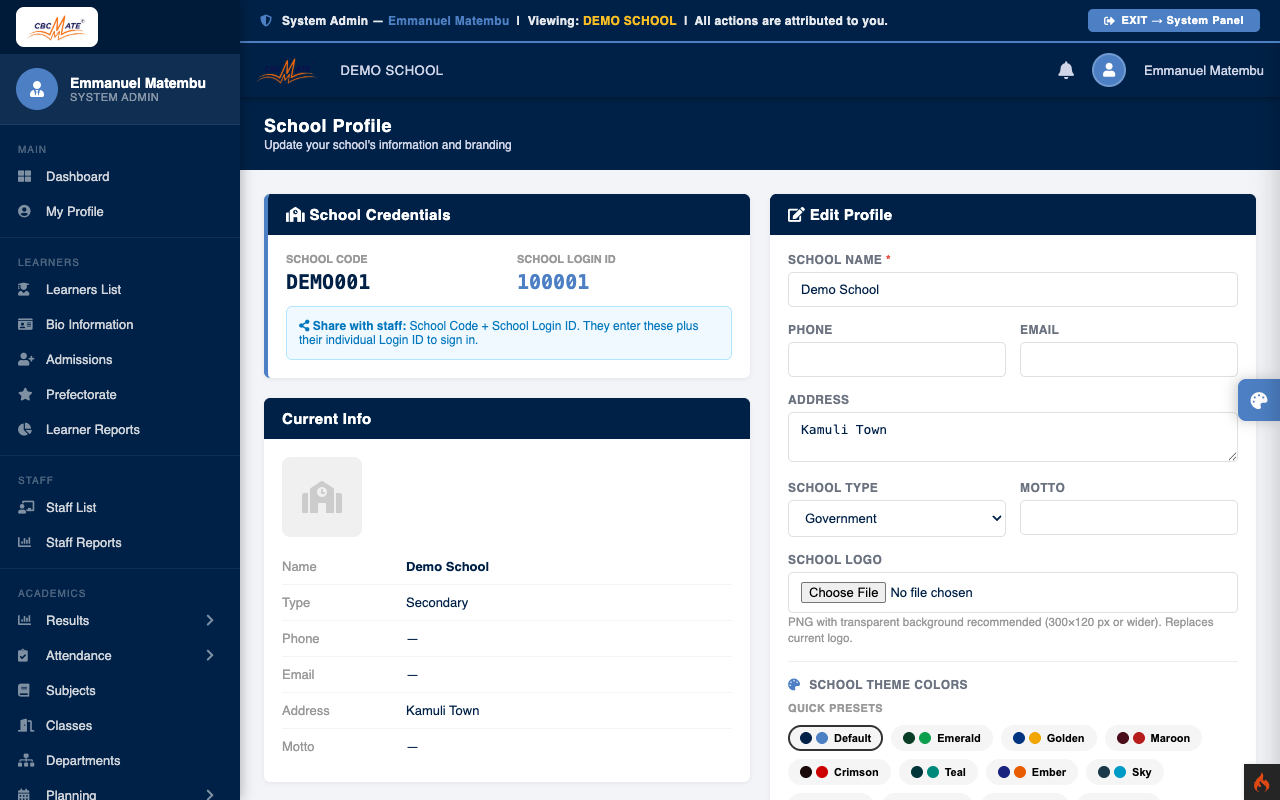1280x800 pixels.
Task: Click the Departments hierarchy icon
Action: pyautogui.click(x=25, y=760)
